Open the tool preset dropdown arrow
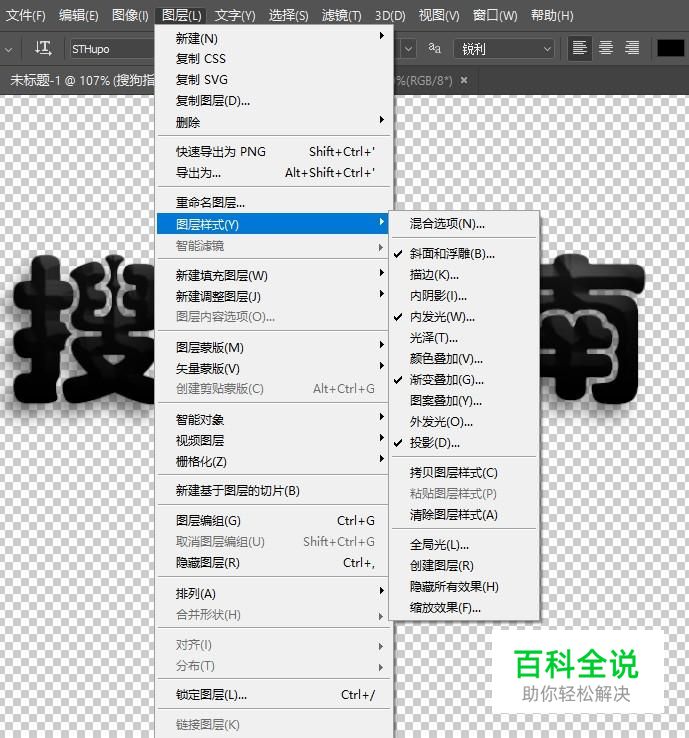689x738 pixels. (x=8, y=49)
